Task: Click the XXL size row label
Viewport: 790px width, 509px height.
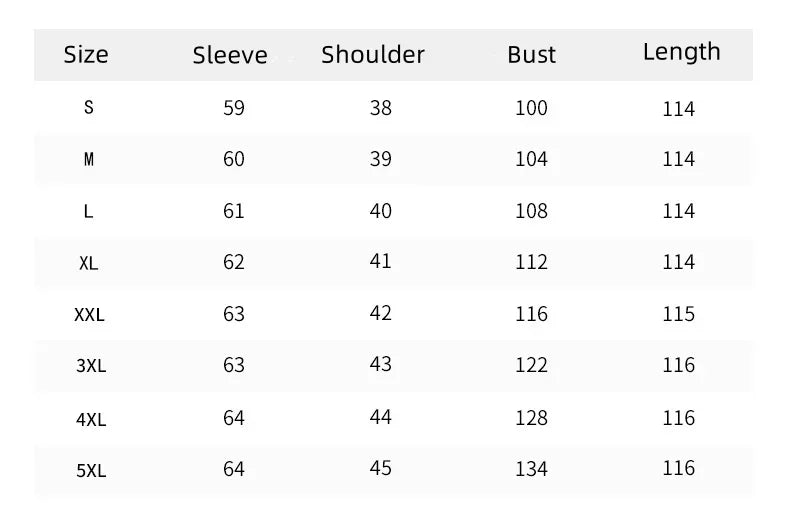Action: point(89,315)
